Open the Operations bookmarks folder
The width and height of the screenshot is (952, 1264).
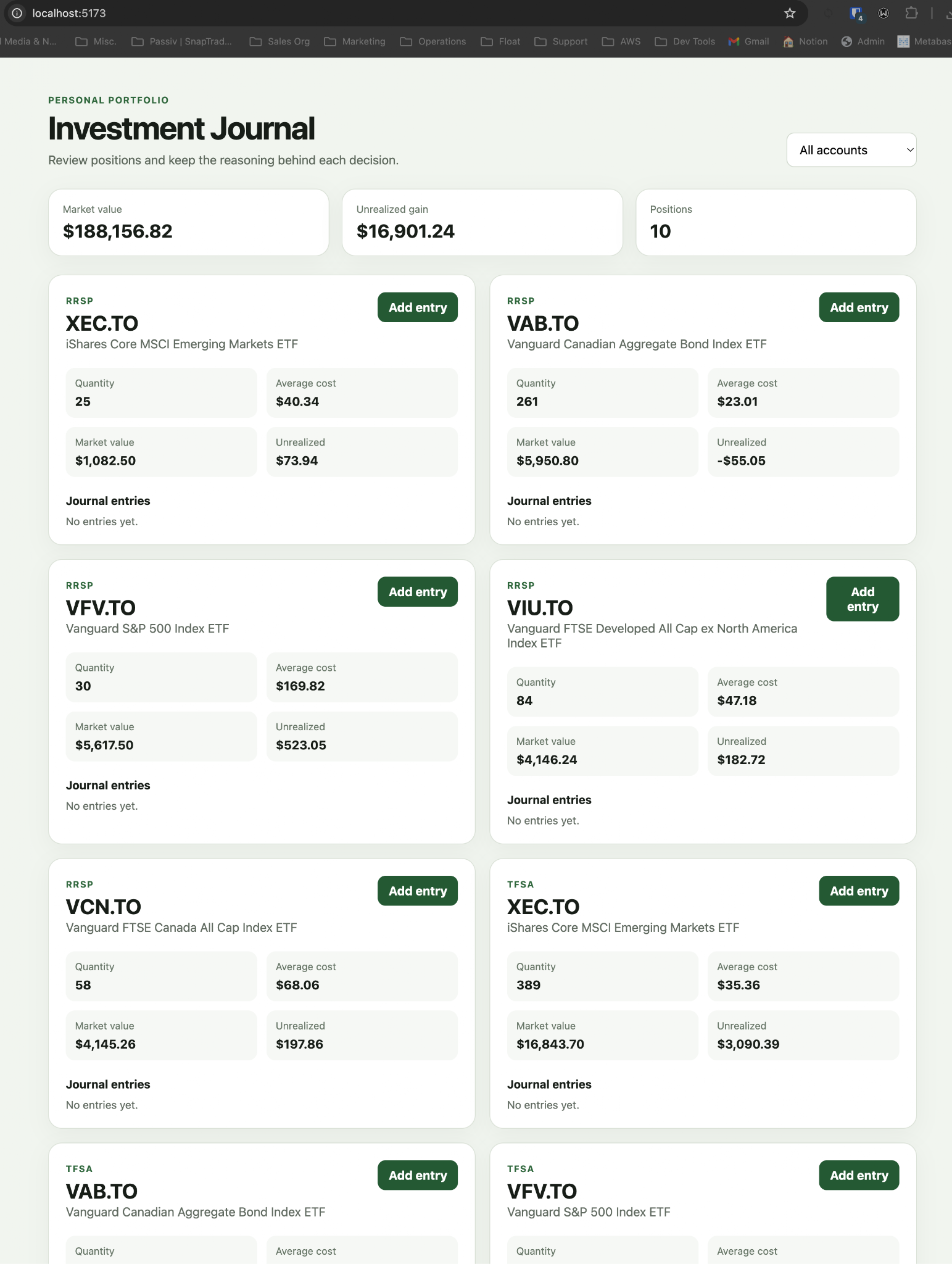point(433,41)
